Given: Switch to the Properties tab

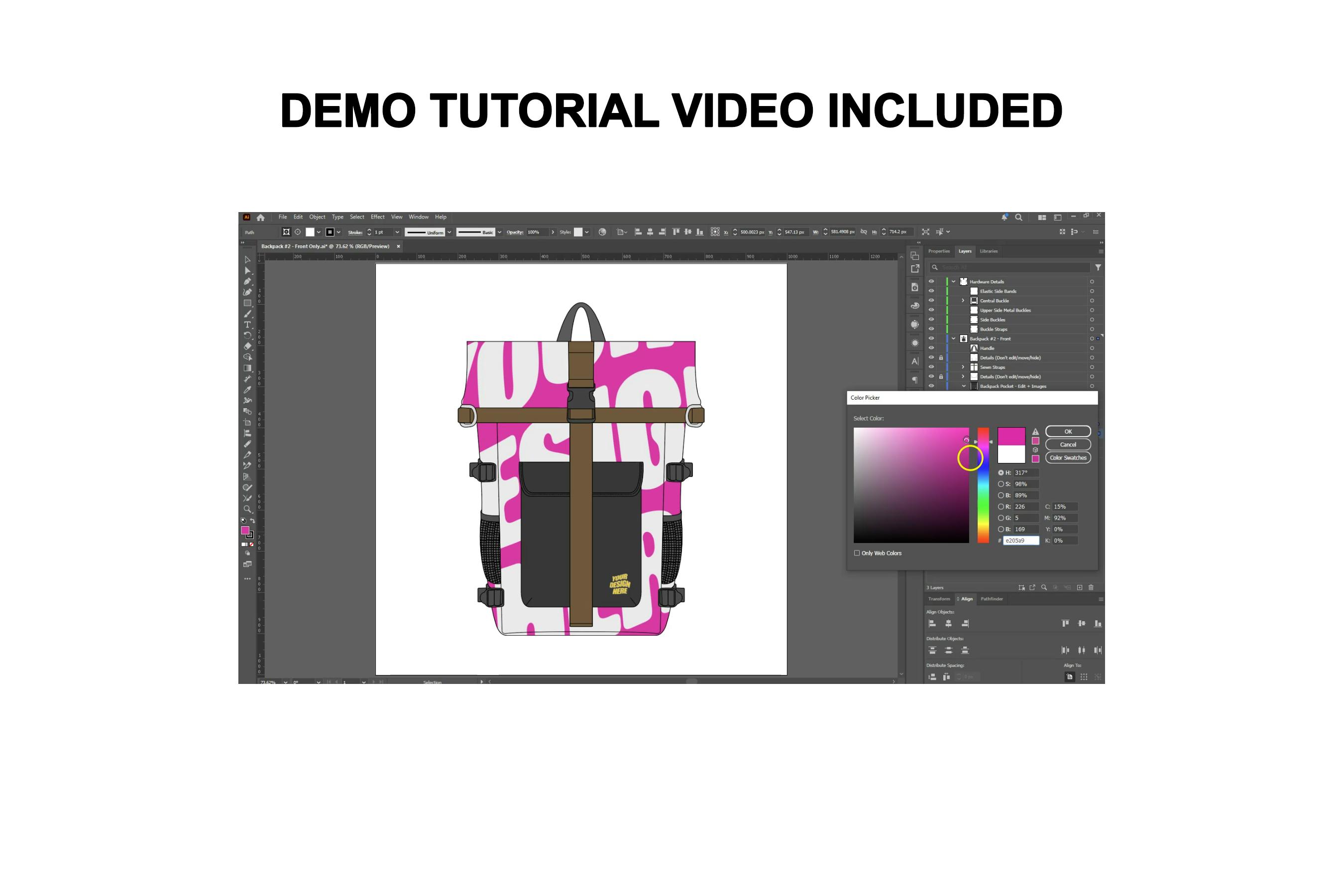Looking at the screenshot, I should tap(939, 251).
